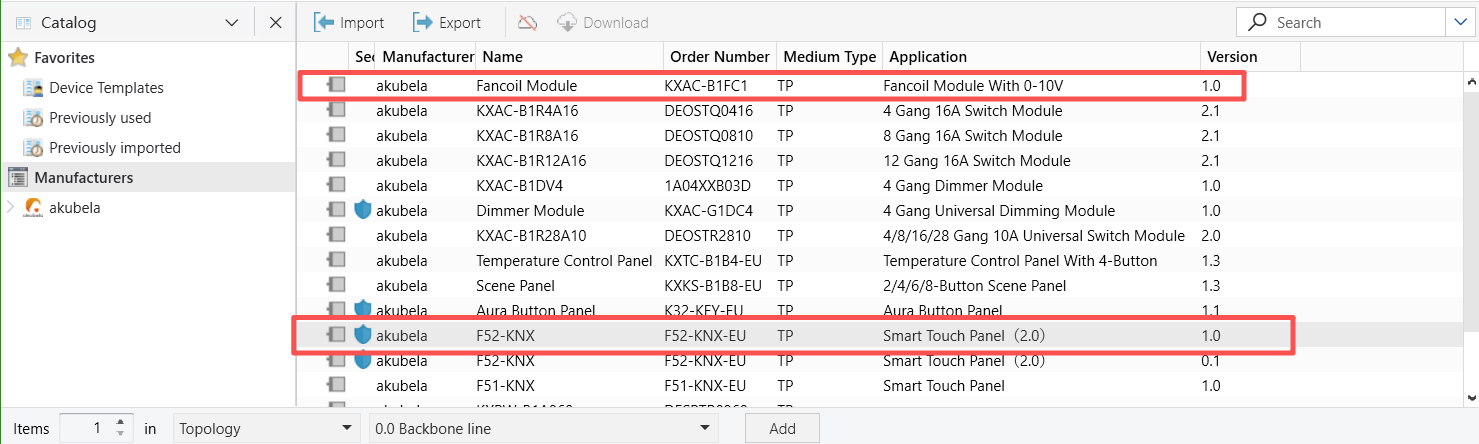The width and height of the screenshot is (1479, 444).
Task: Select the Fancoil Module name cell
Action: 526,86
